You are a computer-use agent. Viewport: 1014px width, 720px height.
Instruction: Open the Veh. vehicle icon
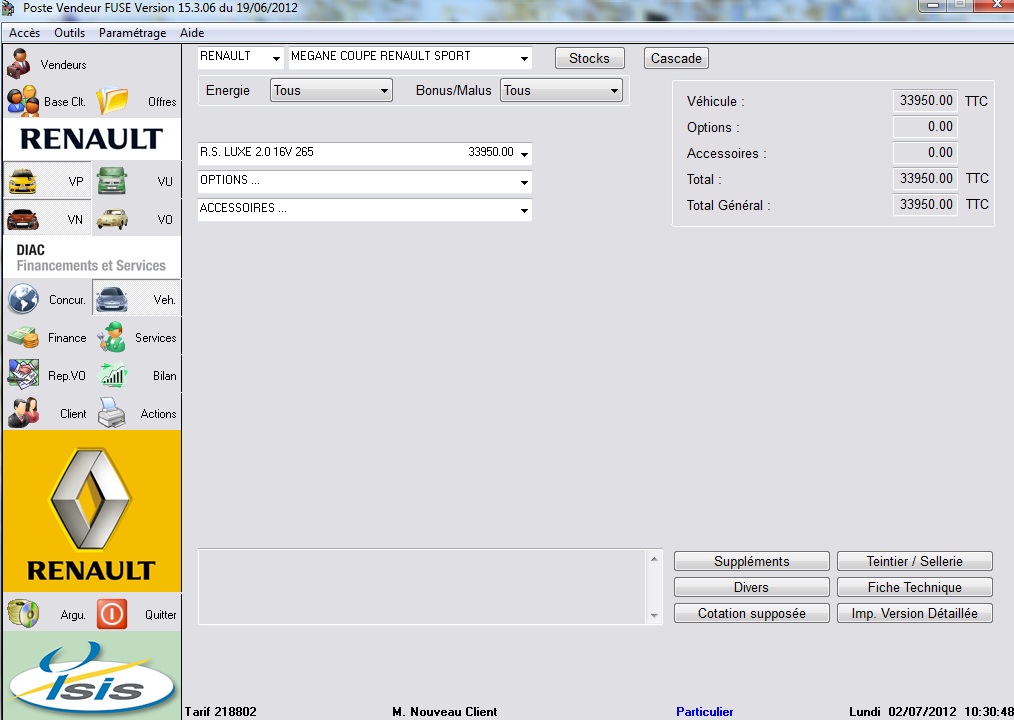pyautogui.click(x=112, y=299)
